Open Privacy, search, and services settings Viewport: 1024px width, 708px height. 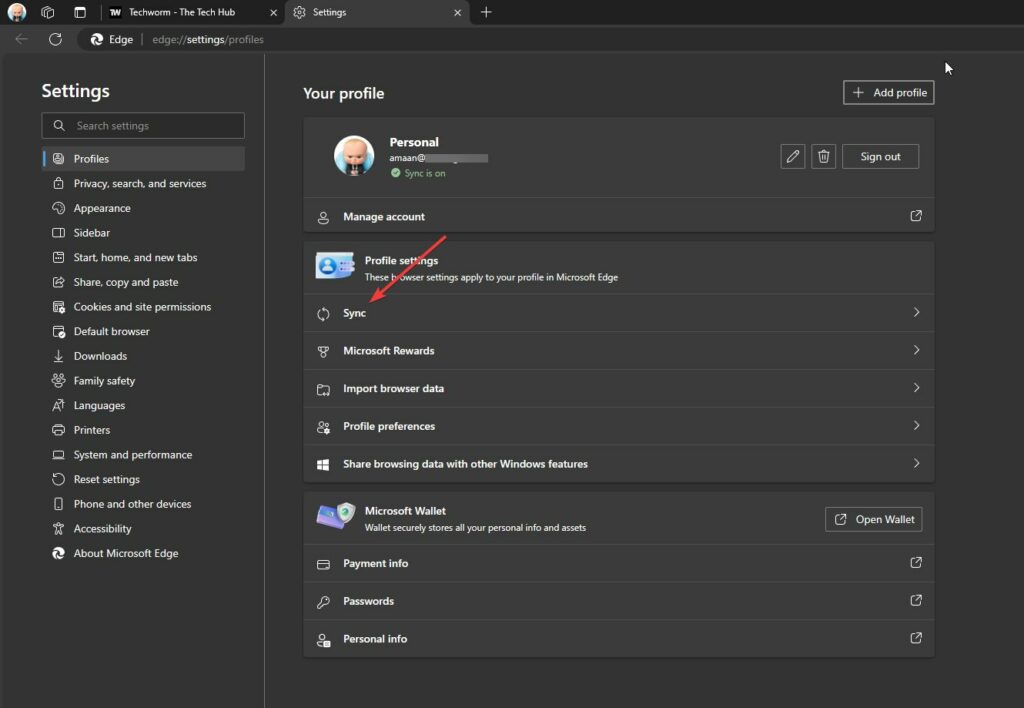[144, 184]
